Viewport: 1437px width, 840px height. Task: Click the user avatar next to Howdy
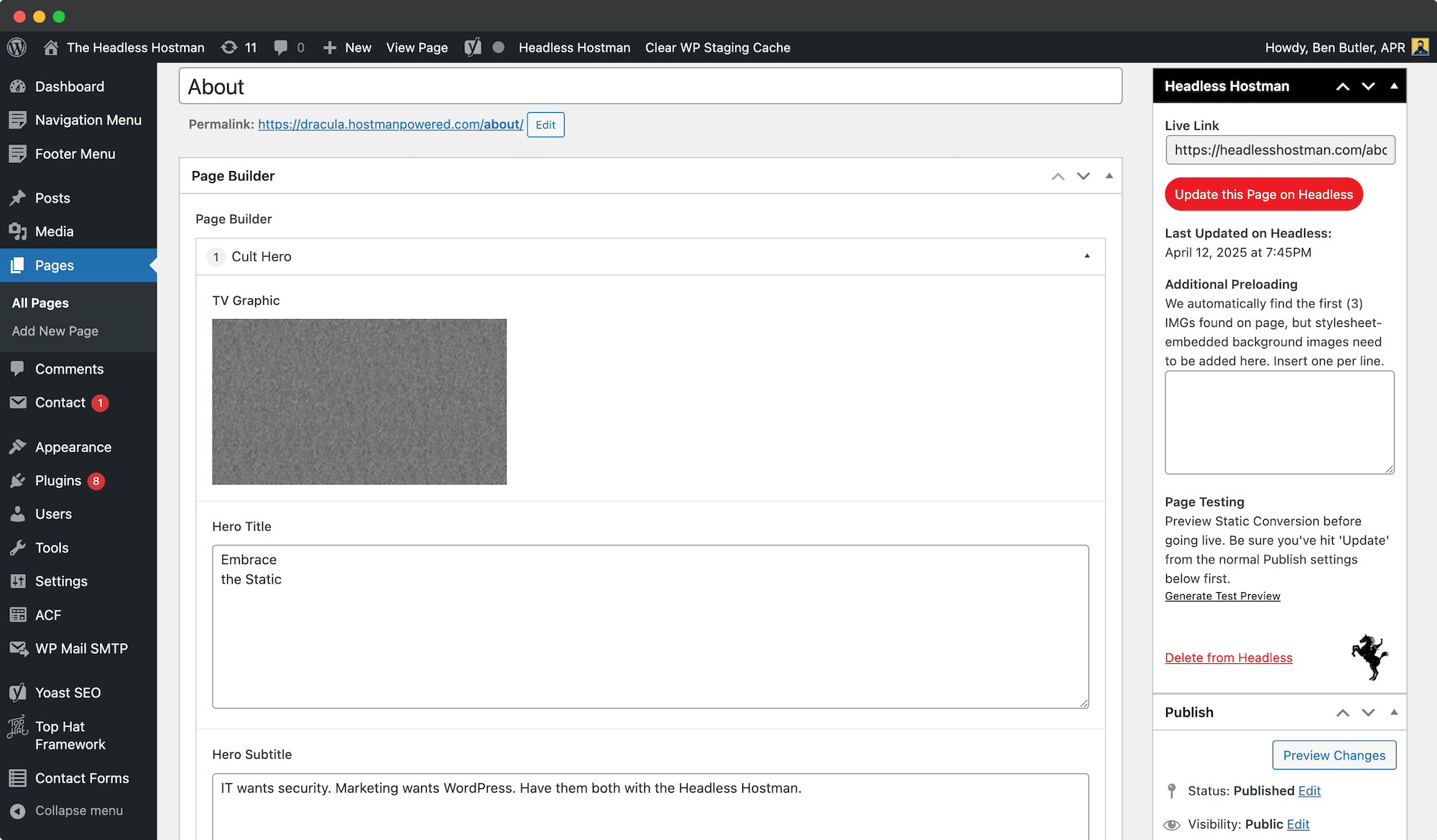point(1420,47)
